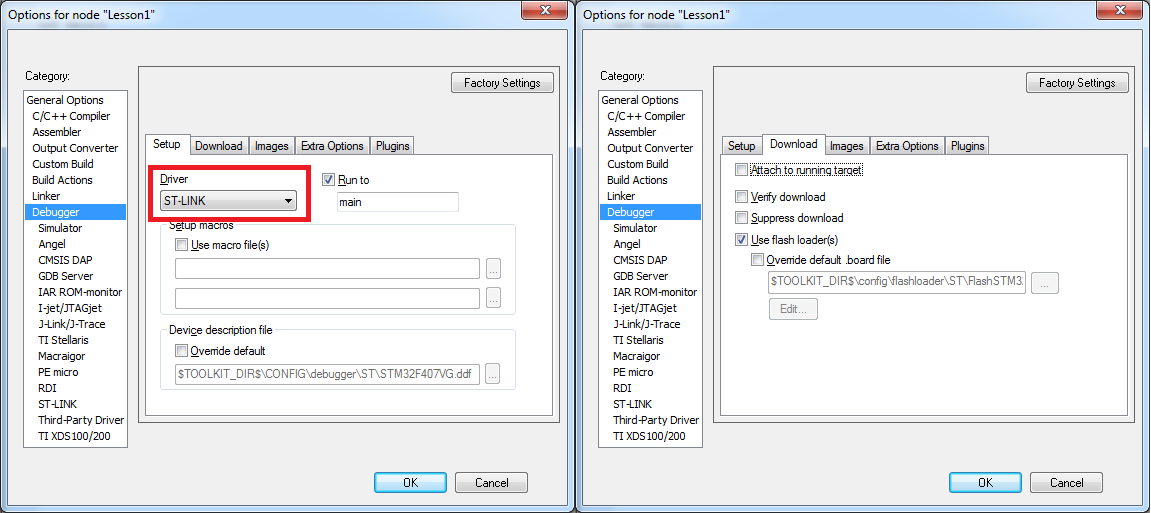
Task: Browse for the first macro file
Action: click(x=493, y=269)
